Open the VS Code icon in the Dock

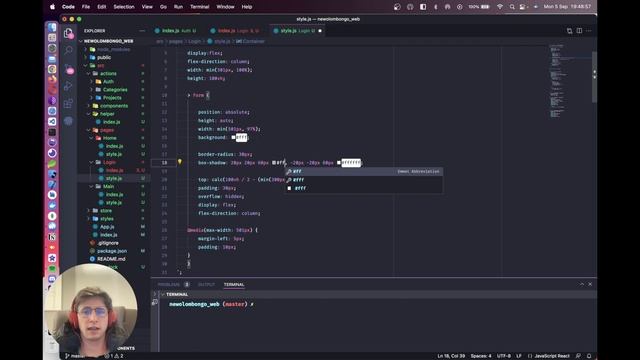(x=52, y=122)
